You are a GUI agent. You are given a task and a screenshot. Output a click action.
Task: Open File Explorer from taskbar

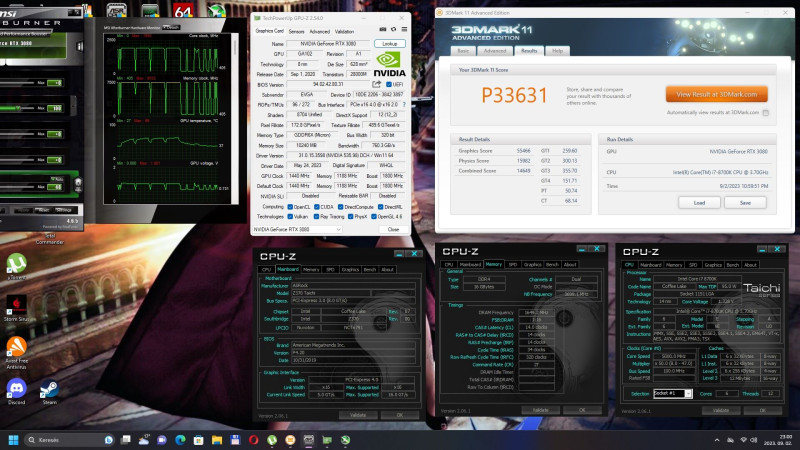click(217, 440)
